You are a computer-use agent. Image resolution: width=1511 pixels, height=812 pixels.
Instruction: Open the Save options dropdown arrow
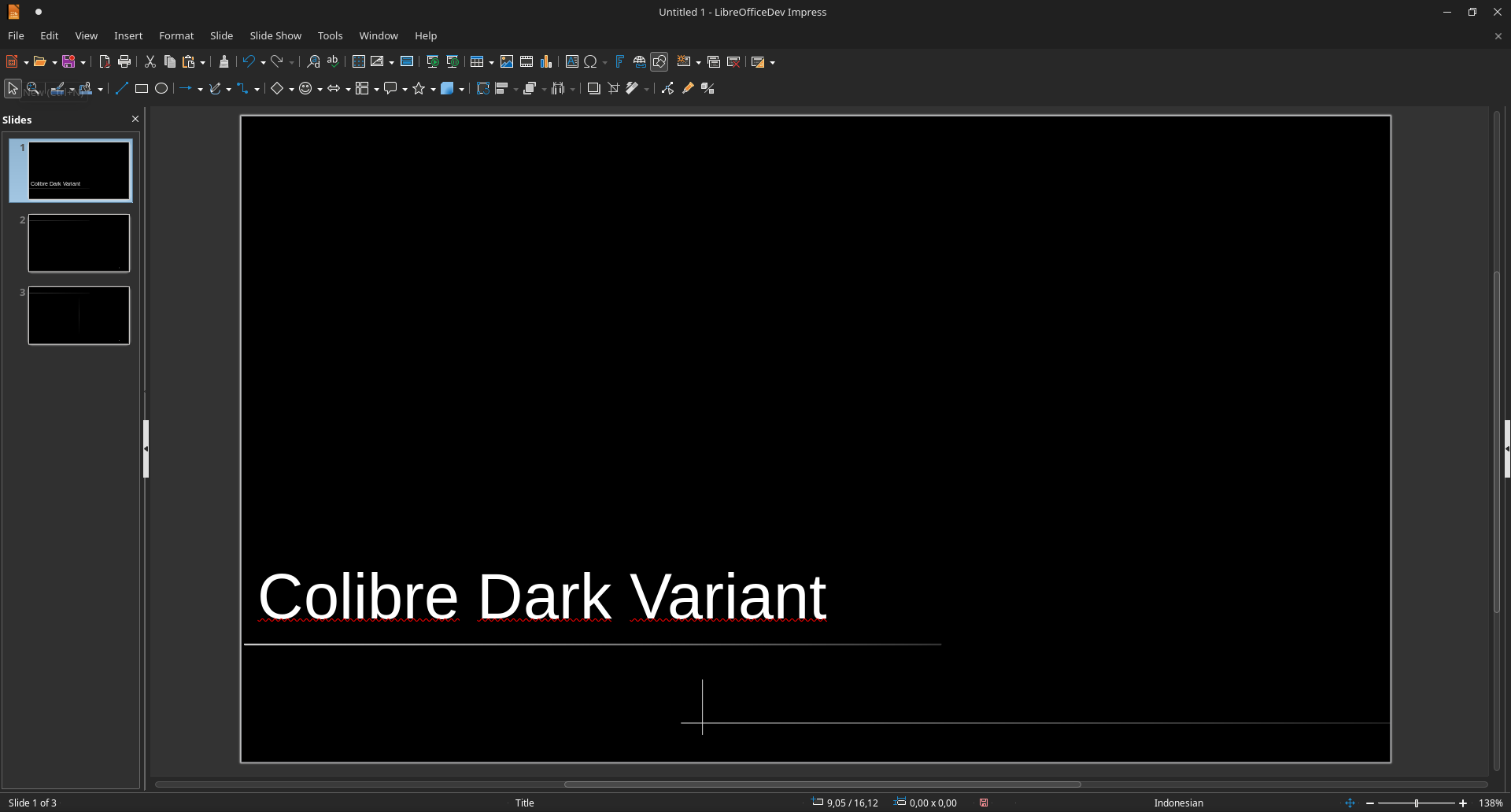(83, 63)
